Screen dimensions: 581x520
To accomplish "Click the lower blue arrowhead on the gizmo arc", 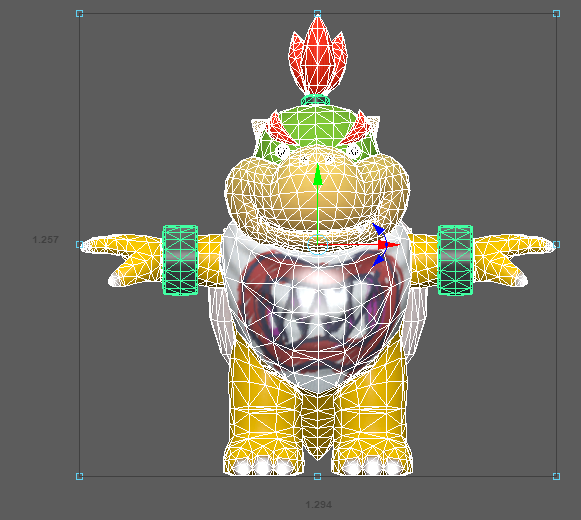I will 378,260.
